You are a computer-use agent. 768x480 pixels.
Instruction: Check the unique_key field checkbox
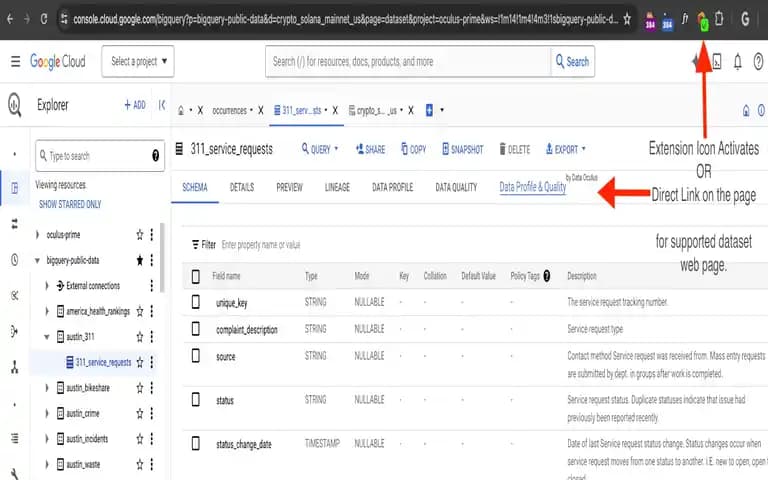(195, 302)
